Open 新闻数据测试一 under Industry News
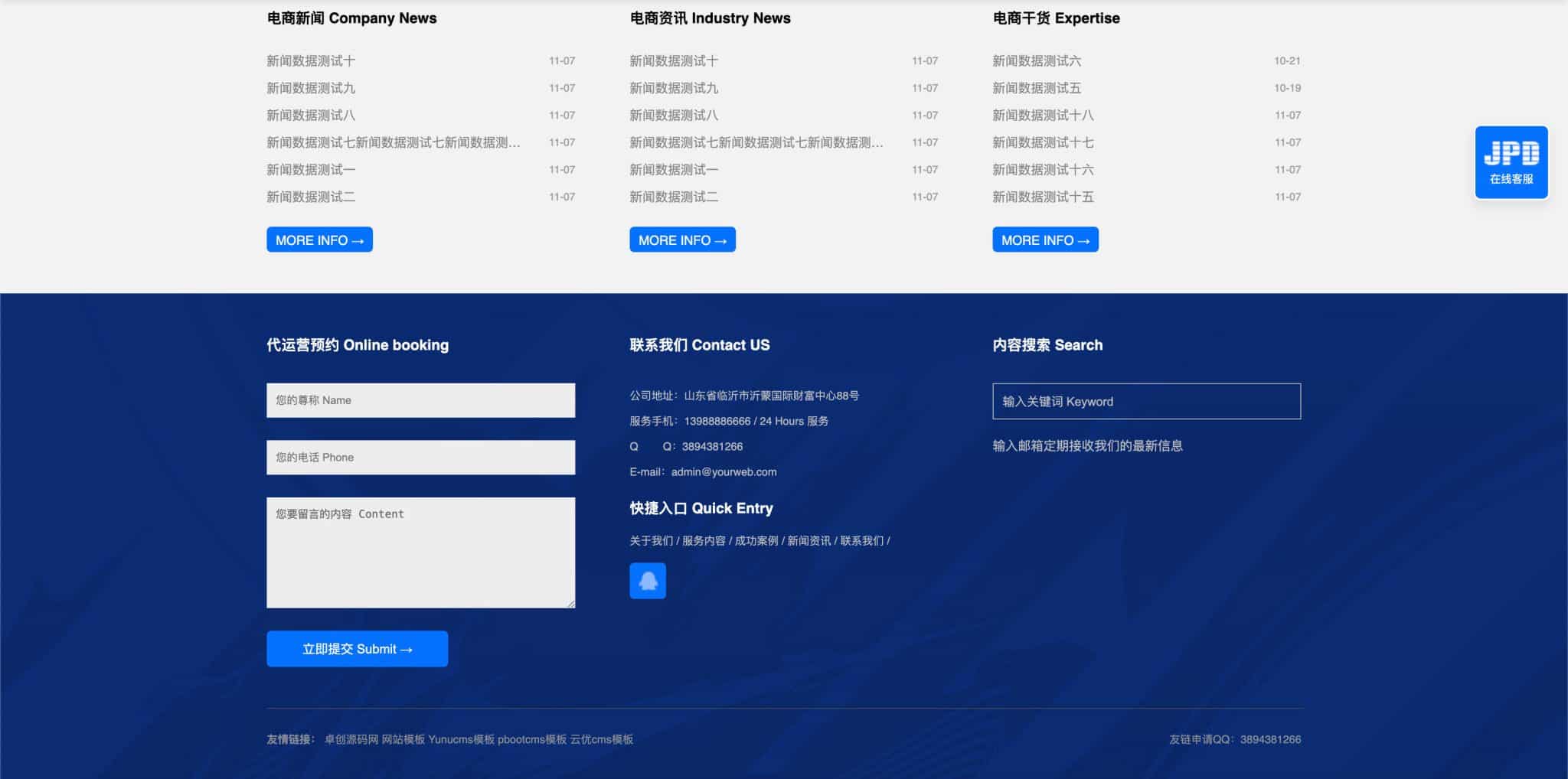The width and height of the screenshot is (1568, 779). coord(674,169)
